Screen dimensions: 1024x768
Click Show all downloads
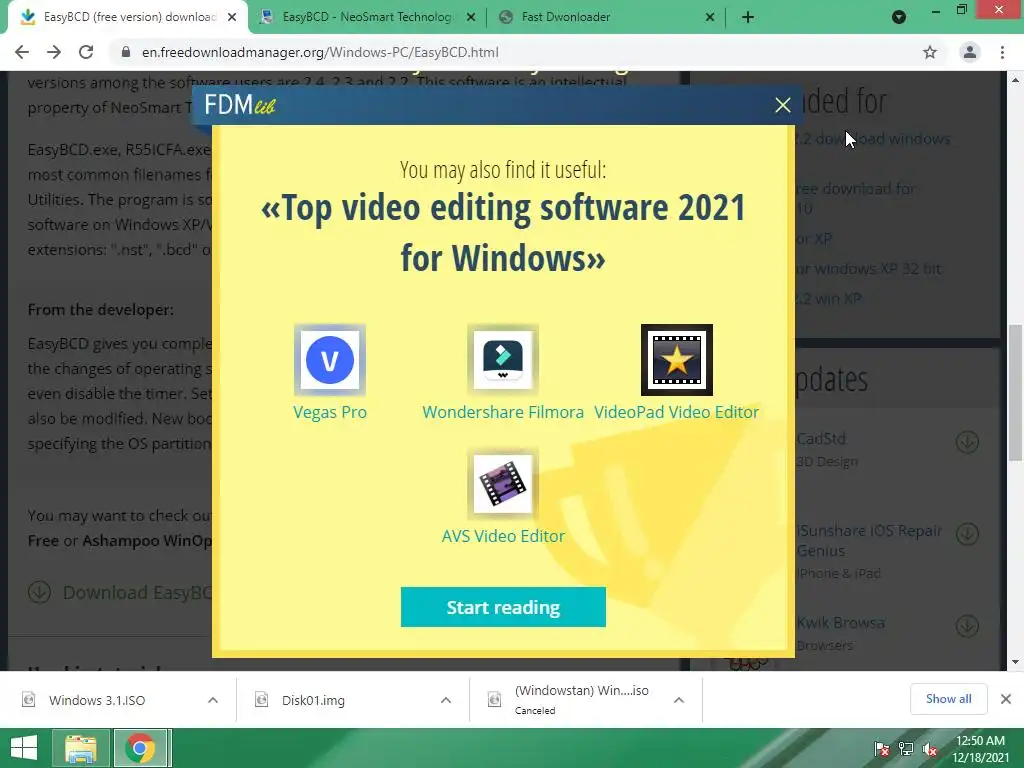pos(948,699)
